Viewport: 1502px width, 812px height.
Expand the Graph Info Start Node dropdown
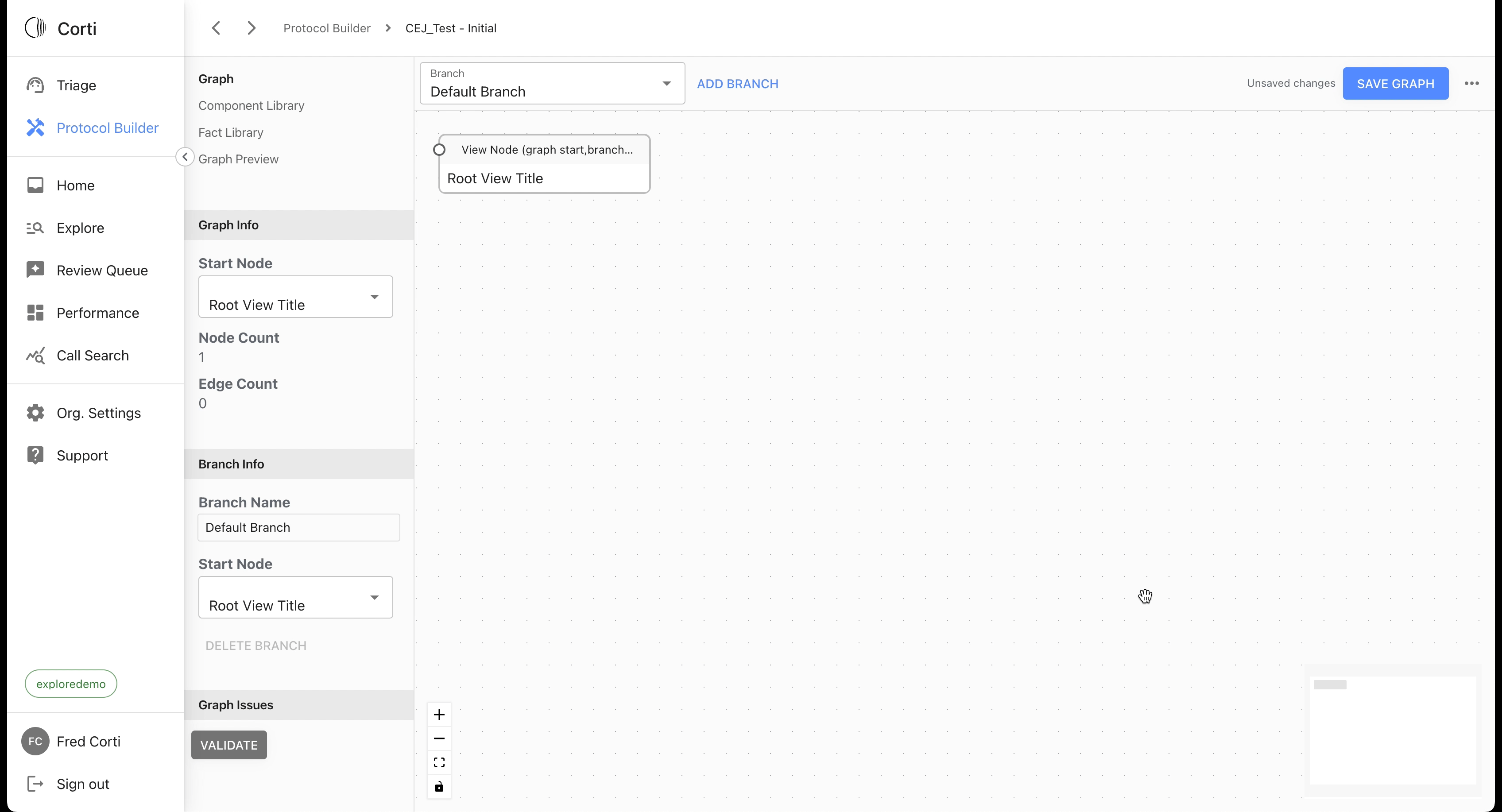(x=295, y=297)
